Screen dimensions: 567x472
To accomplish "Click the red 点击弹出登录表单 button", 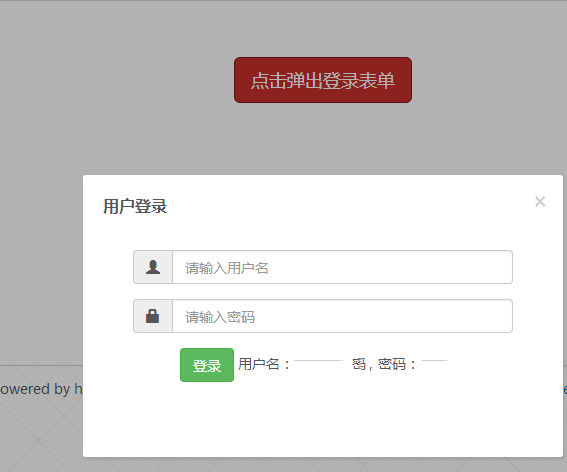I will coord(323,80).
